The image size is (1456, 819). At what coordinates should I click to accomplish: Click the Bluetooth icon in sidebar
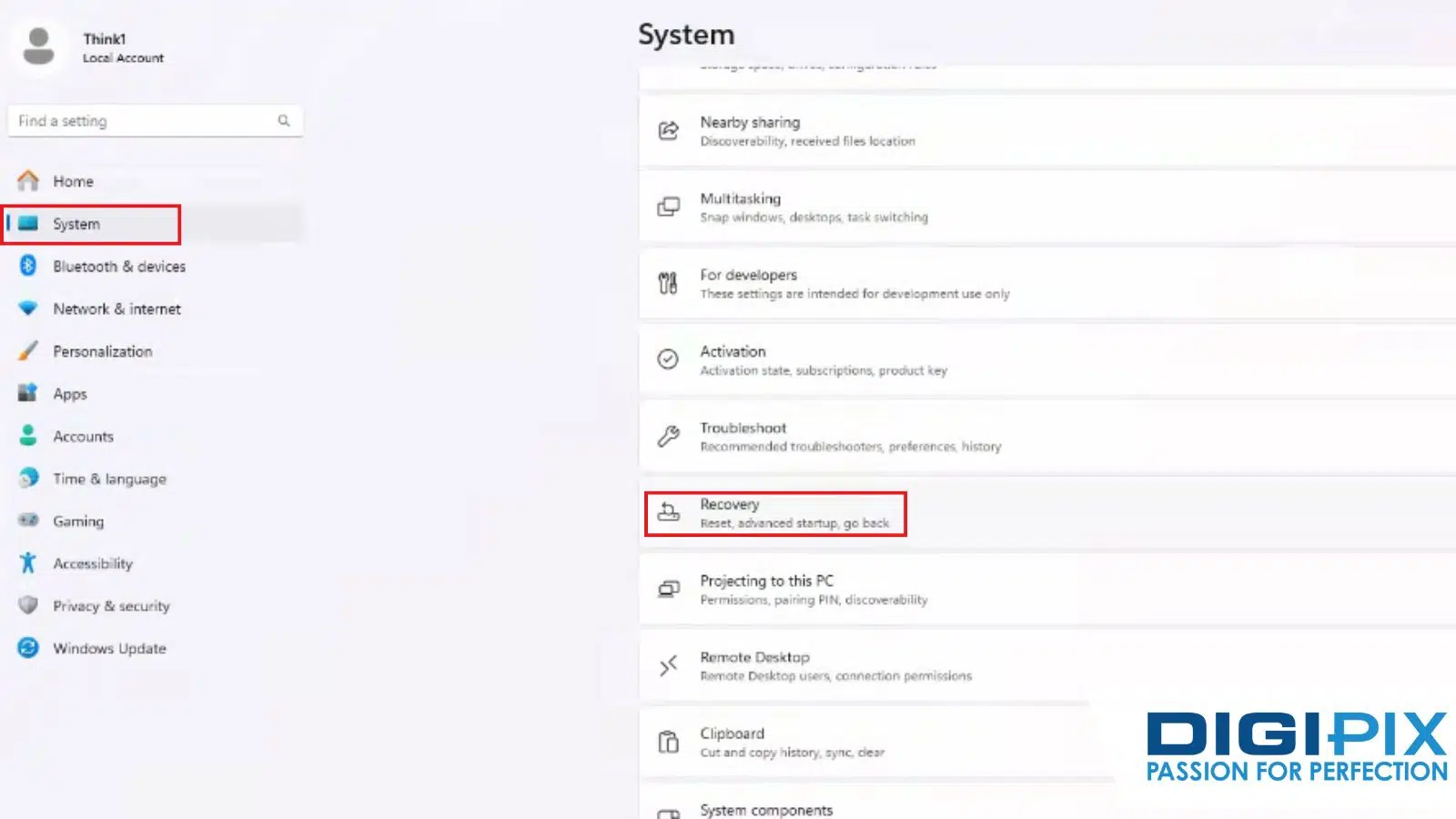click(x=28, y=266)
